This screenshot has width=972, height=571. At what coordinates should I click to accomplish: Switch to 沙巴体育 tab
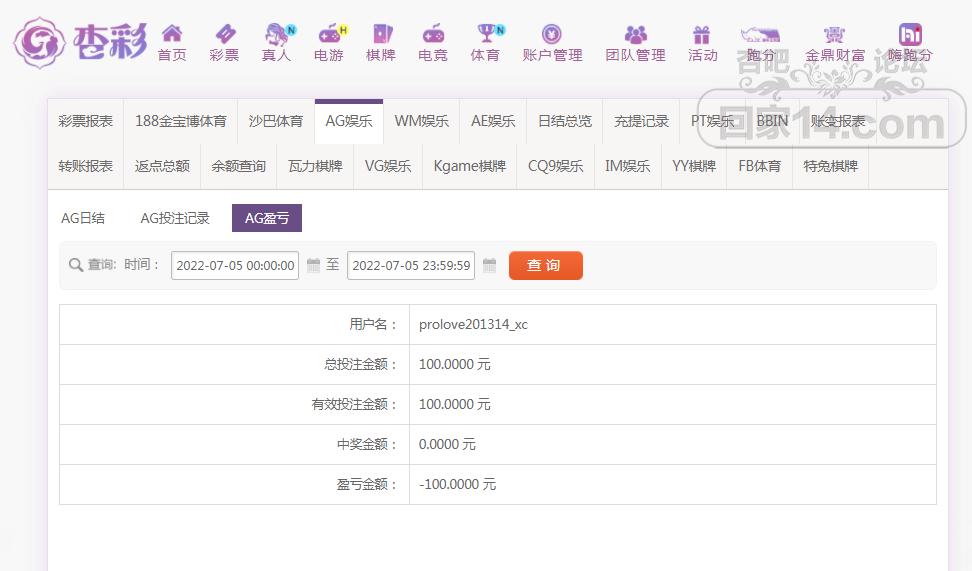point(276,122)
